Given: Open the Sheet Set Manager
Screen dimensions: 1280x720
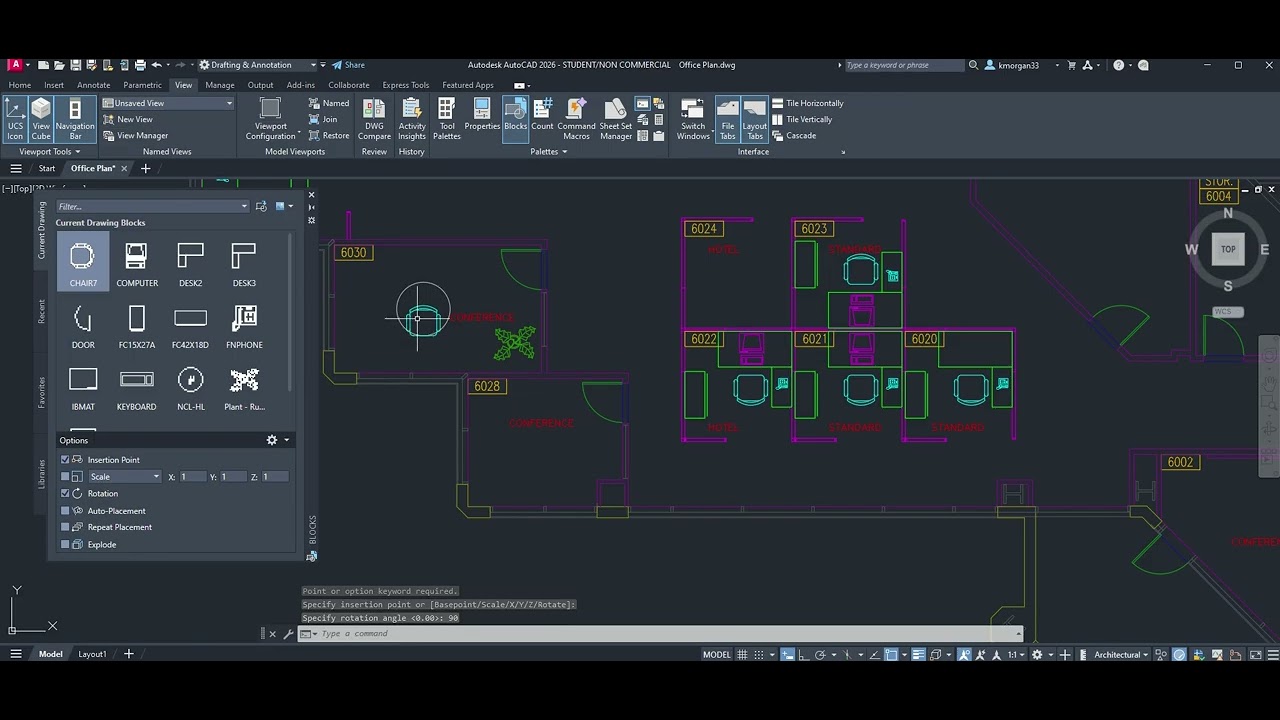Looking at the screenshot, I should coord(616,119).
